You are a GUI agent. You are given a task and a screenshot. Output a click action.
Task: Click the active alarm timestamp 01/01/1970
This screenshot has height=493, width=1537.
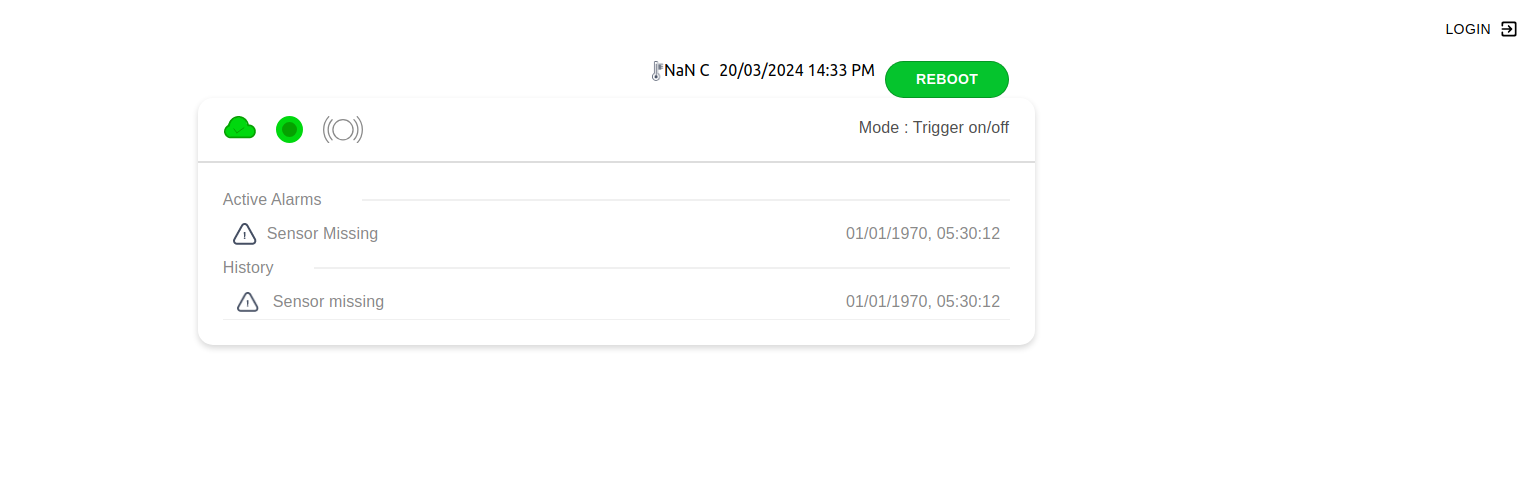coord(922,234)
